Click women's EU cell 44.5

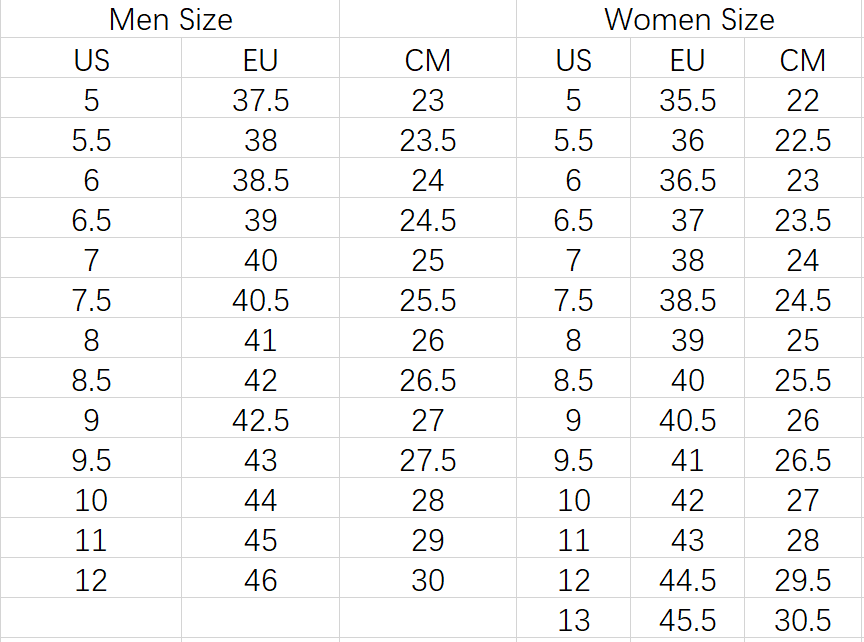pos(687,580)
